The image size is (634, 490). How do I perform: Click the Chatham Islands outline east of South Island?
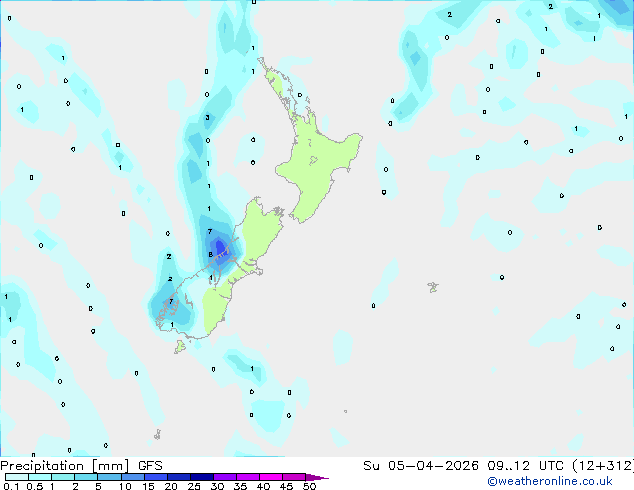[433, 287]
